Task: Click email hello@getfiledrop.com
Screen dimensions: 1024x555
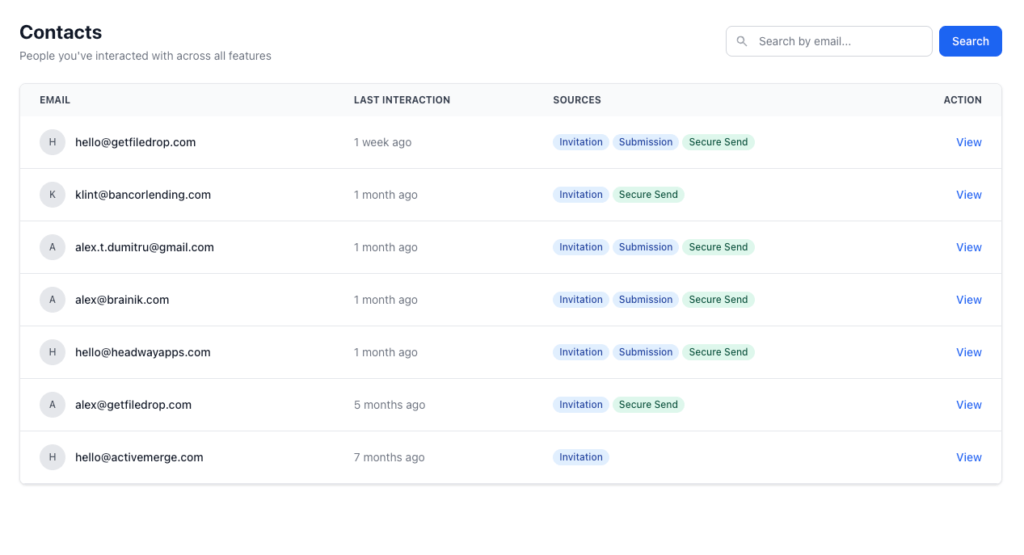Action: tap(135, 142)
